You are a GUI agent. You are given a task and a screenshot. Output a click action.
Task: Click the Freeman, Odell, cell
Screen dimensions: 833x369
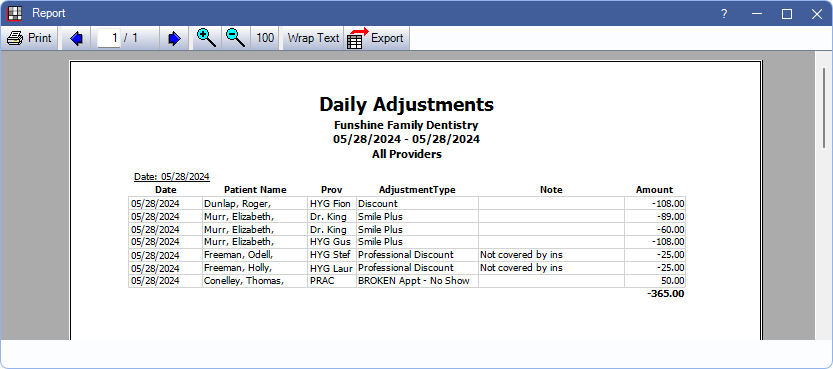coord(255,255)
